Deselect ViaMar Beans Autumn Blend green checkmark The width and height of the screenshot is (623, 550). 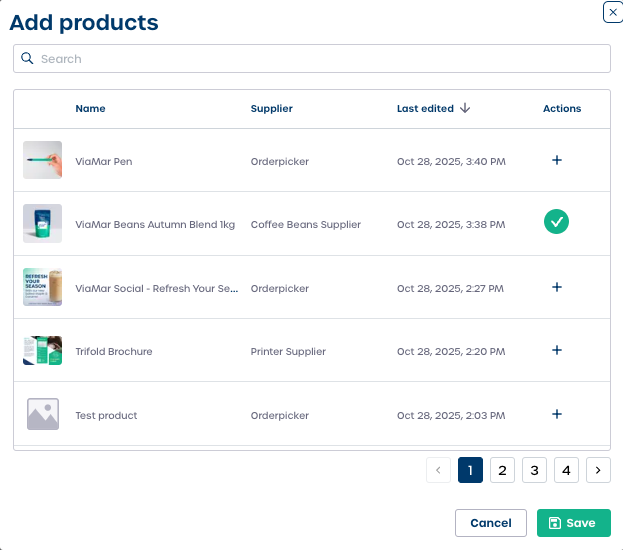click(x=557, y=223)
